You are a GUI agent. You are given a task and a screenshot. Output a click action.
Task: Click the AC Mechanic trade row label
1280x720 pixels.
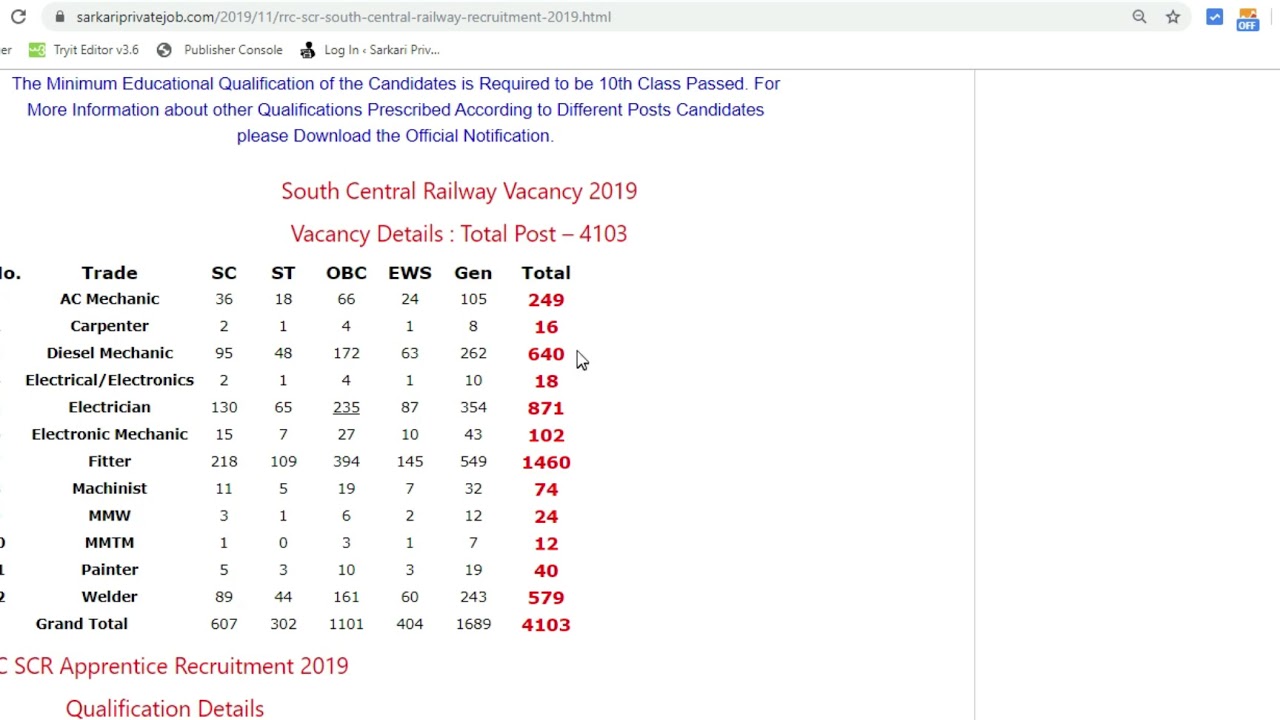109,299
